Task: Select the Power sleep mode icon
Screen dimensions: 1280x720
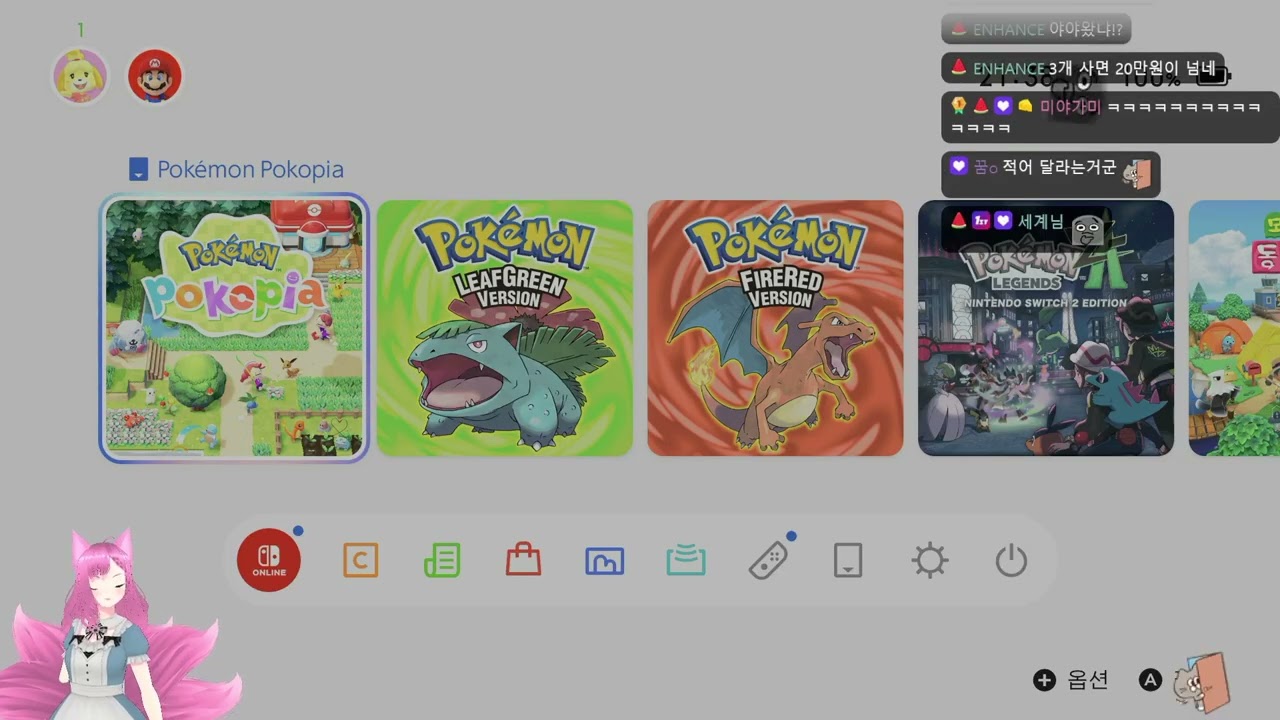Action: [x=1011, y=561]
